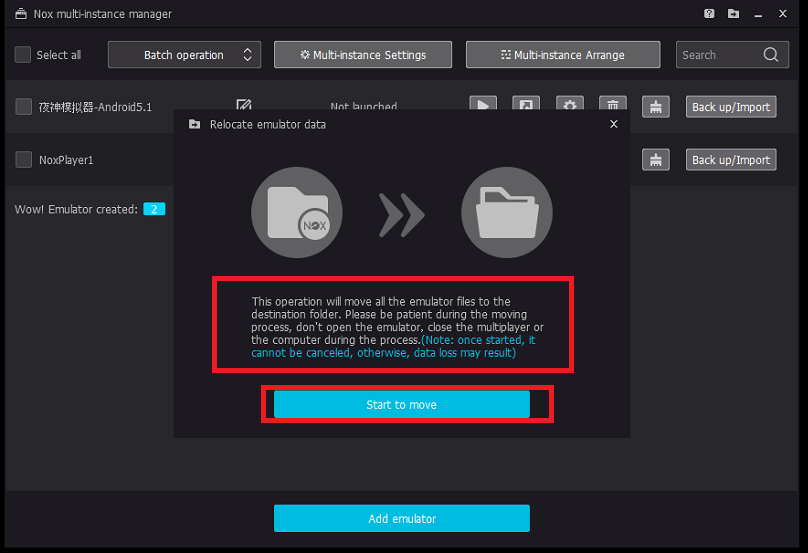
Task: Create desktop shortcut for Android5.1 emulator
Action: (x=526, y=104)
